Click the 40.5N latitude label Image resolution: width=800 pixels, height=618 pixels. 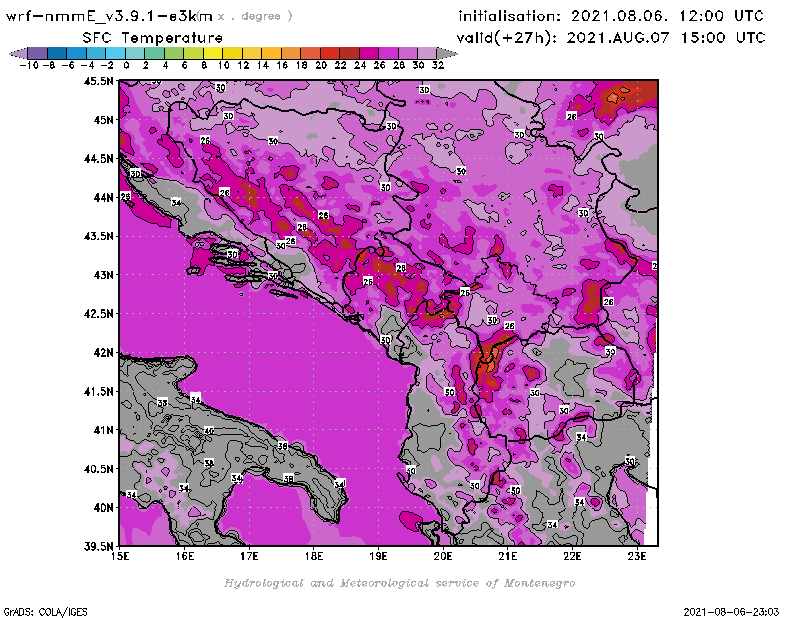pyautogui.click(x=98, y=469)
